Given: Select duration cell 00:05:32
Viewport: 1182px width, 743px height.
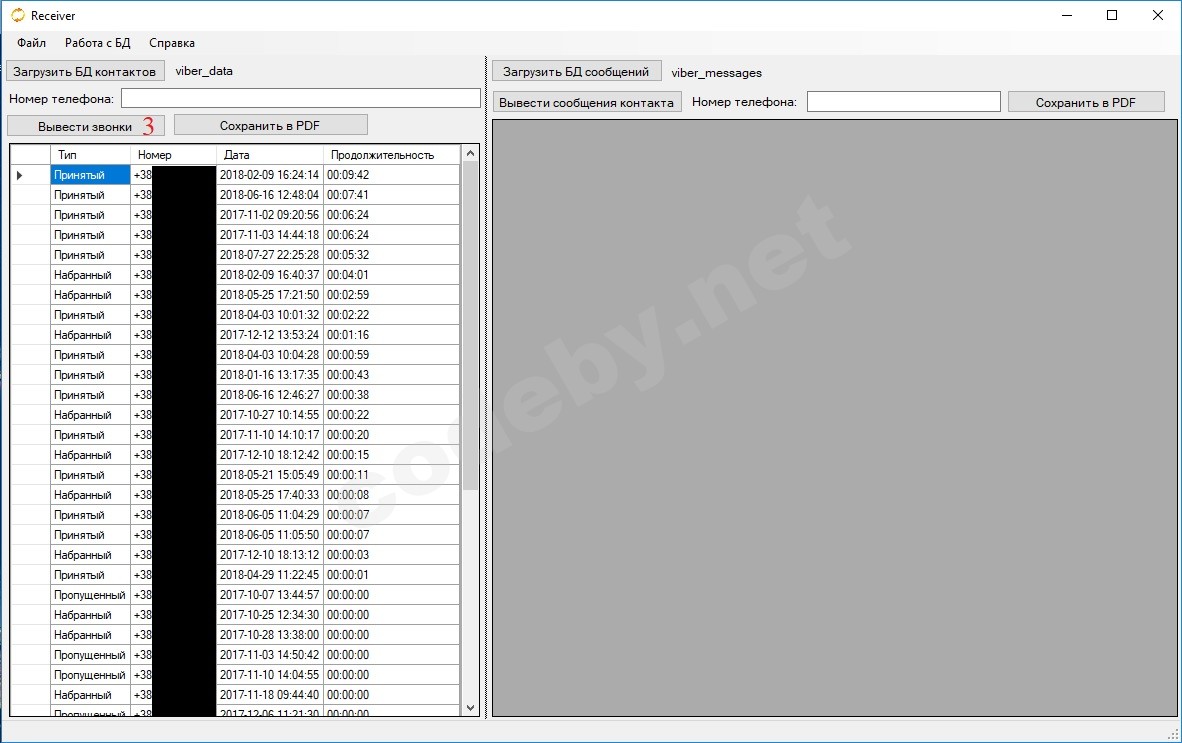Looking at the screenshot, I should tap(391, 255).
